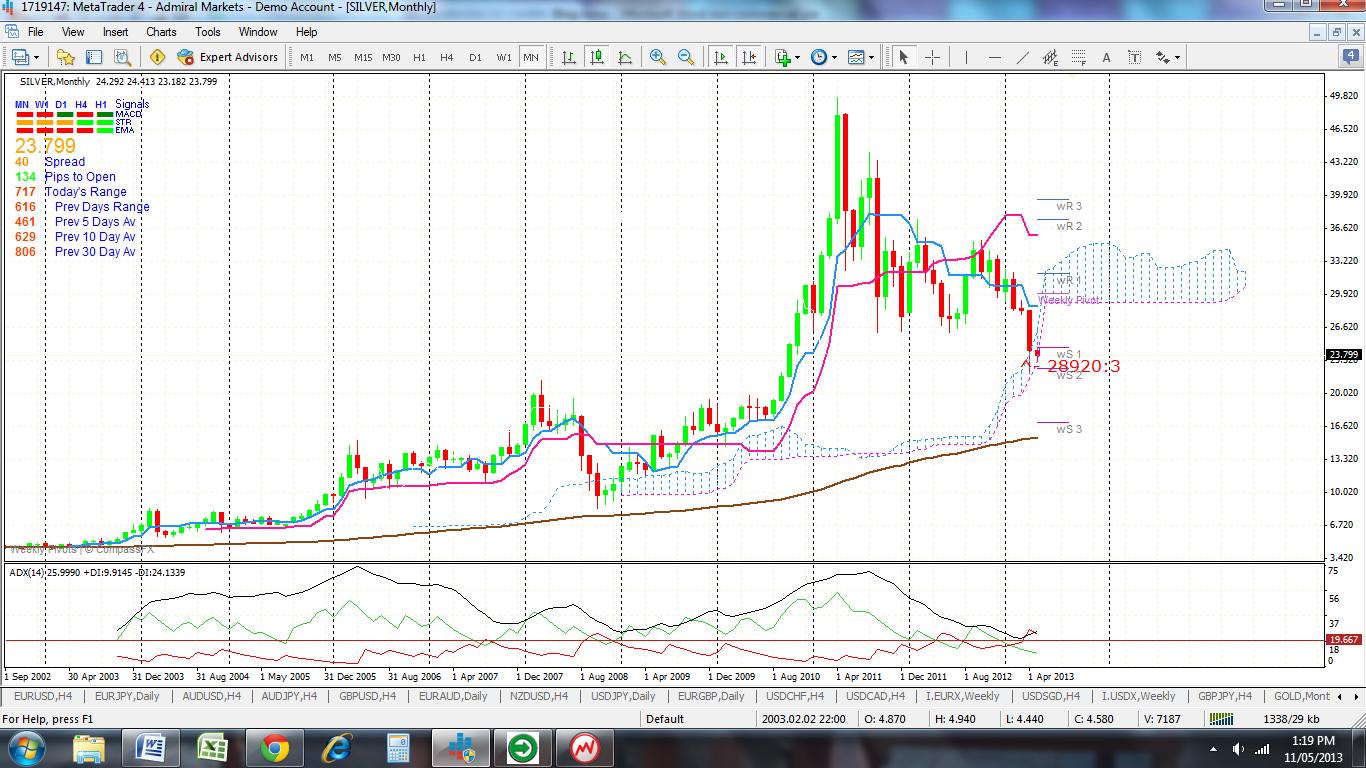This screenshot has width=1366, height=768.
Task: Switch to H4 timeframe
Action: [447, 57]
